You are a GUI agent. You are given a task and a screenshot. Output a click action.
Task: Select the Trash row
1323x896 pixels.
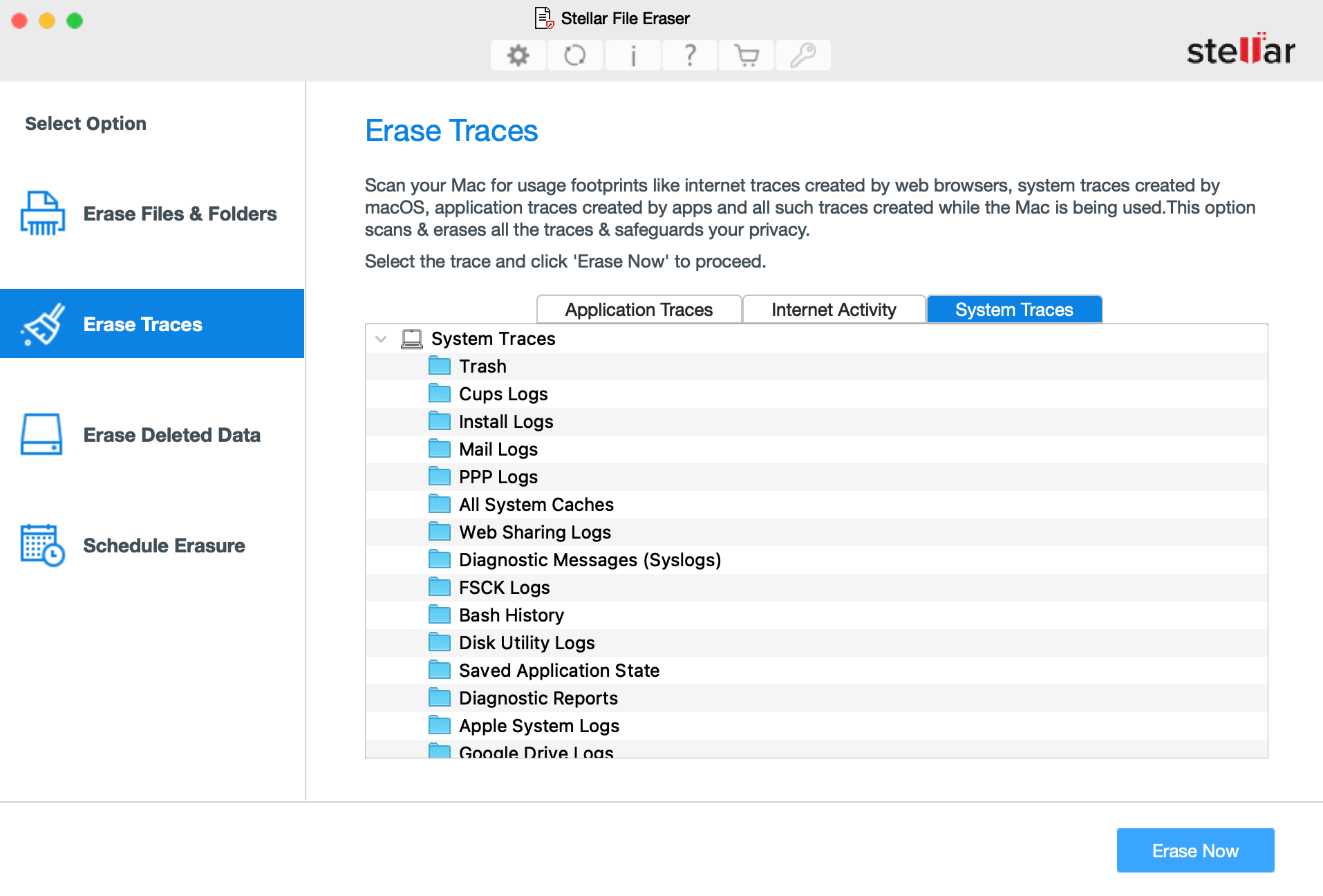[x=816, y=366]
